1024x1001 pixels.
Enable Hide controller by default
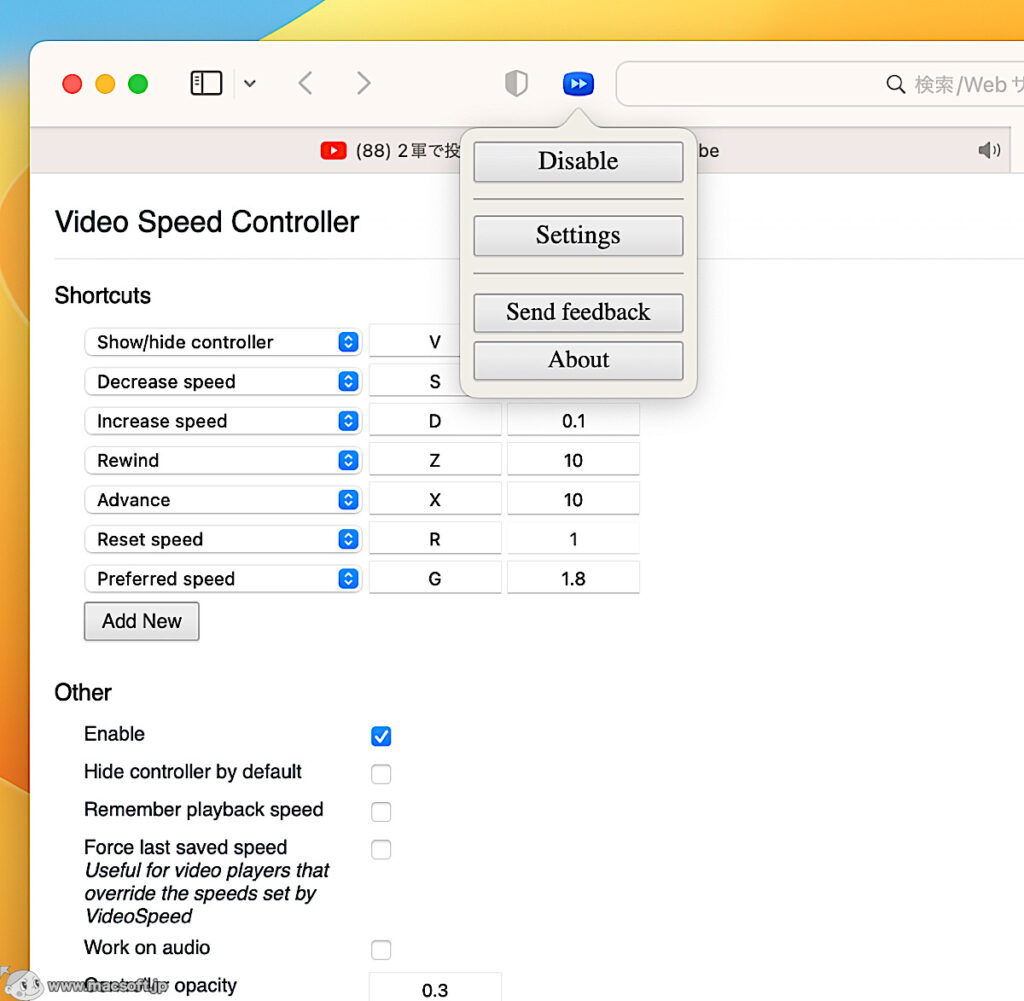click(381, 773)
